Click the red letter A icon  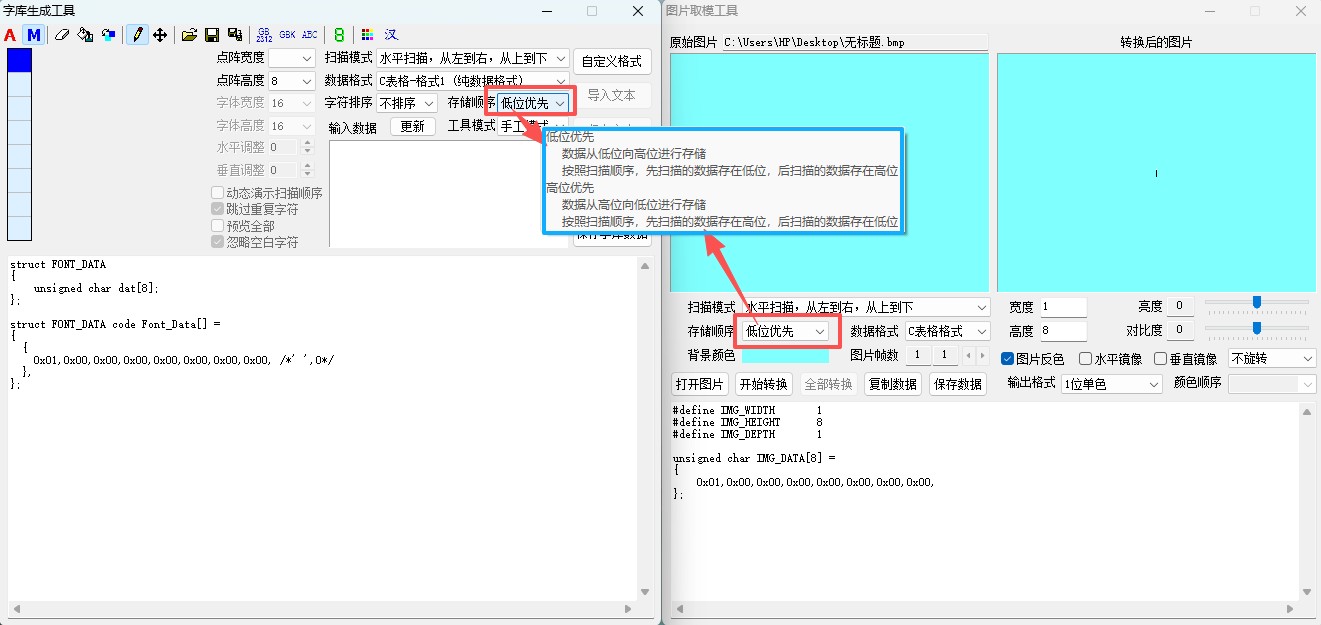(10, 34)
